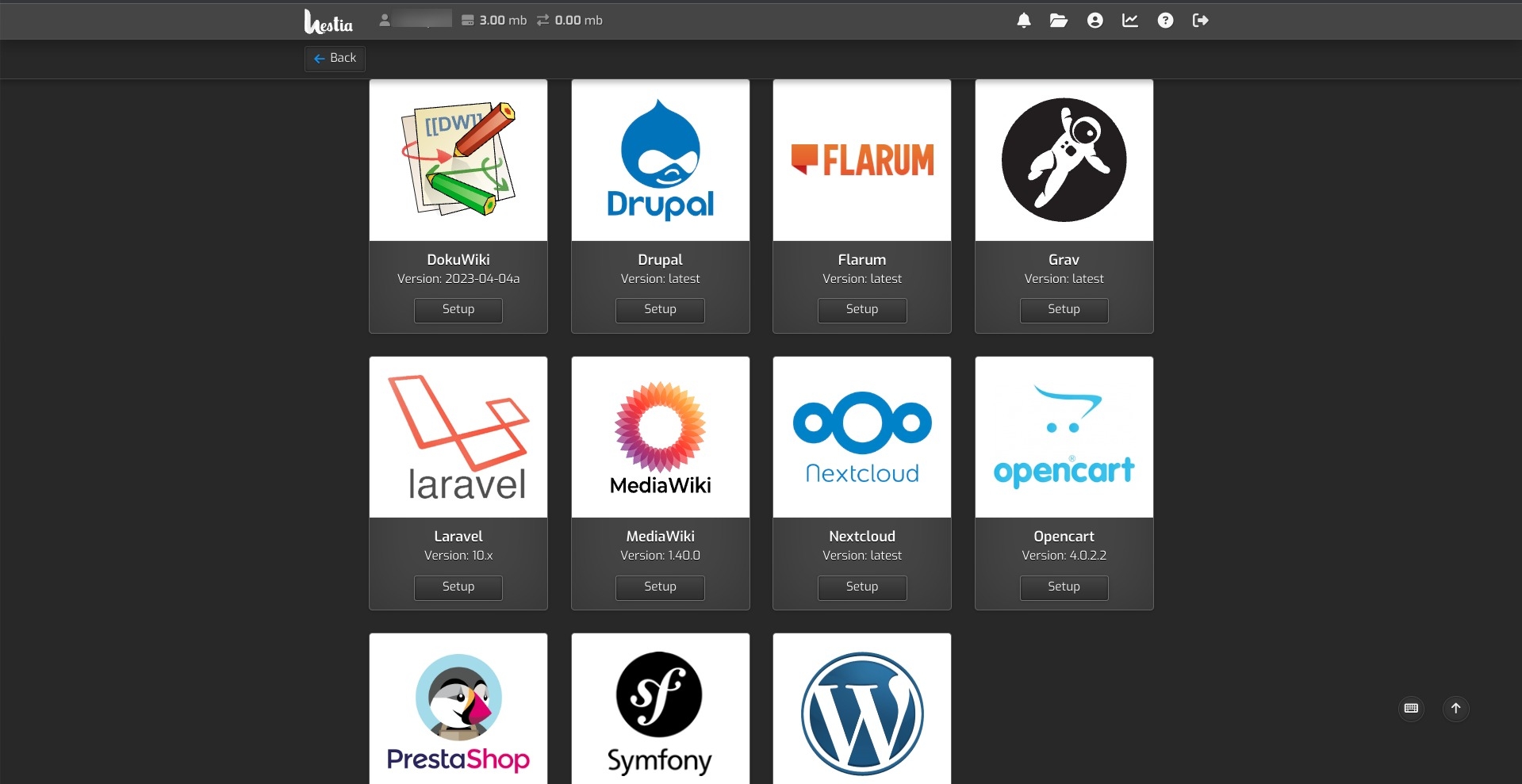1522x784 pixels.
Task: Go back with the Back button
Action: coord(335,58)
